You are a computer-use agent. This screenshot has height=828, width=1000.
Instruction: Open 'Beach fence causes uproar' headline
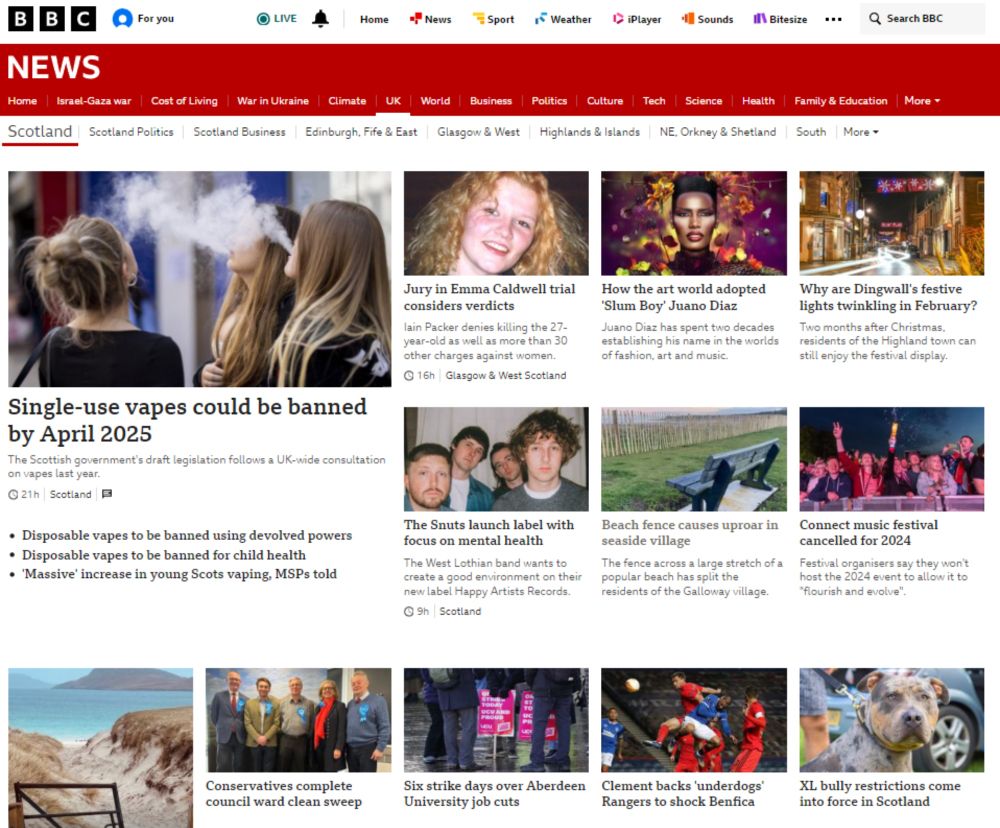(689, 533)
